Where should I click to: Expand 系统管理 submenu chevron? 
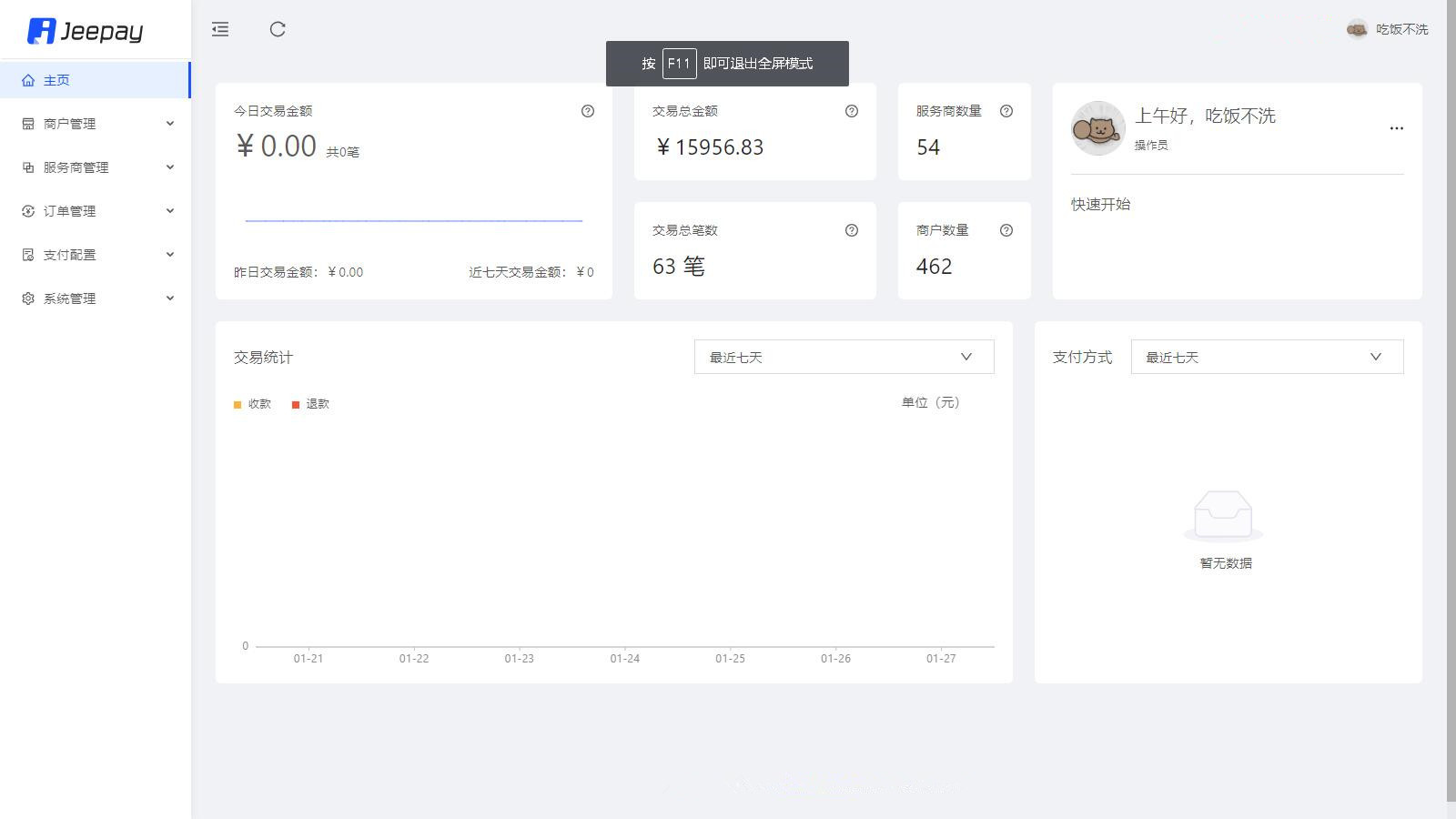pyautogui.click(x=170, y=298)
